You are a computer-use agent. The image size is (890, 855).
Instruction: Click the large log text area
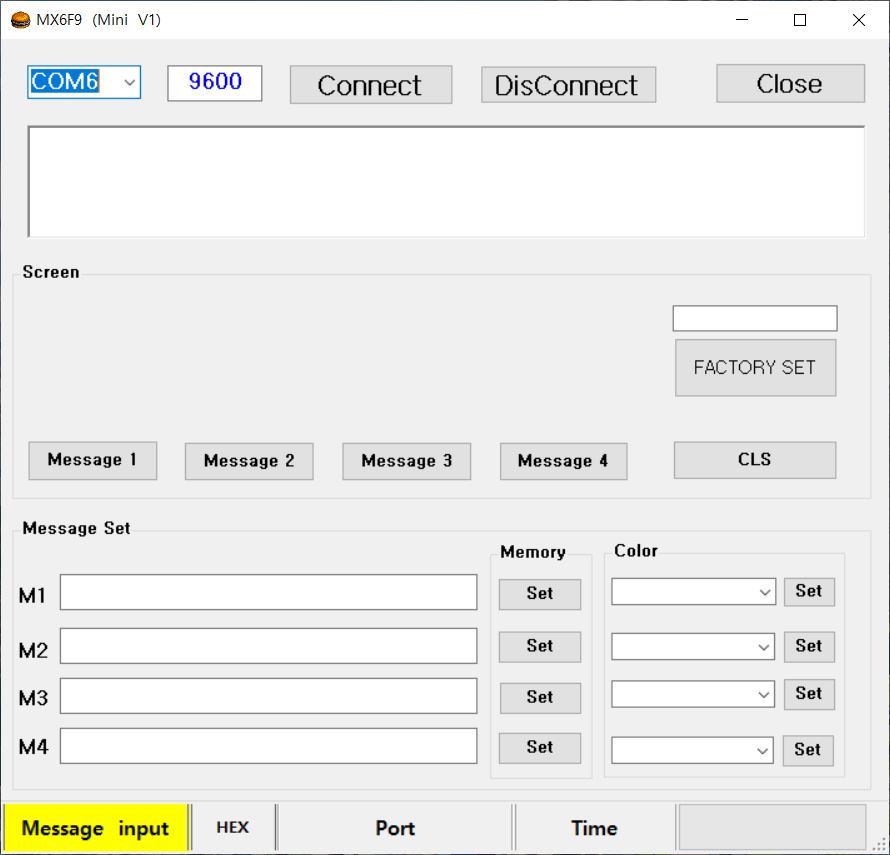446,182
